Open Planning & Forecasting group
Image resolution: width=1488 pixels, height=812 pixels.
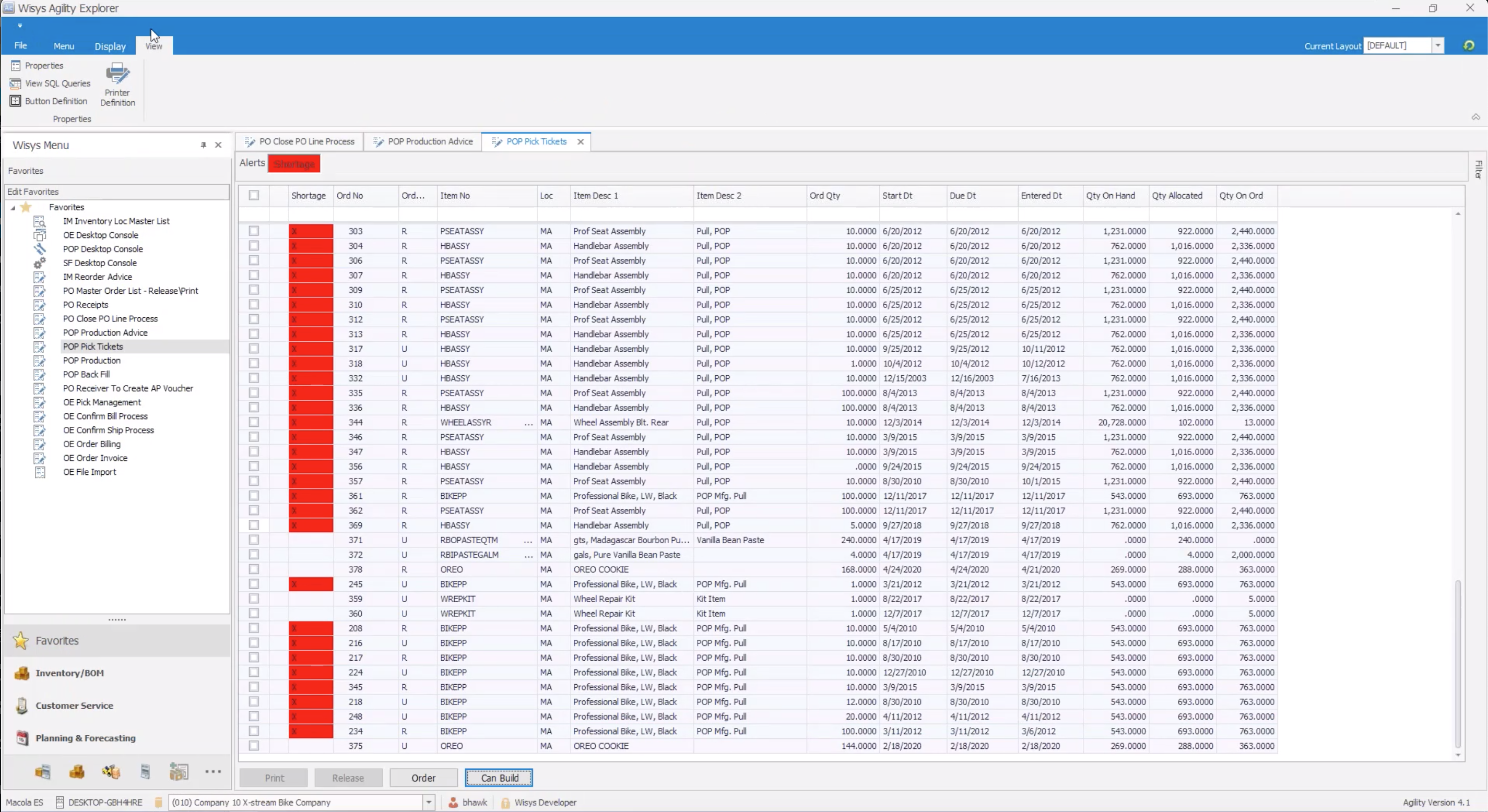tap(85, 738)
